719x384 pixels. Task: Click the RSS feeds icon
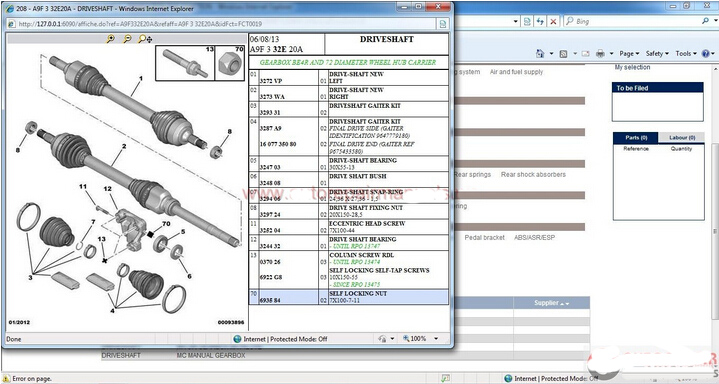564,54
